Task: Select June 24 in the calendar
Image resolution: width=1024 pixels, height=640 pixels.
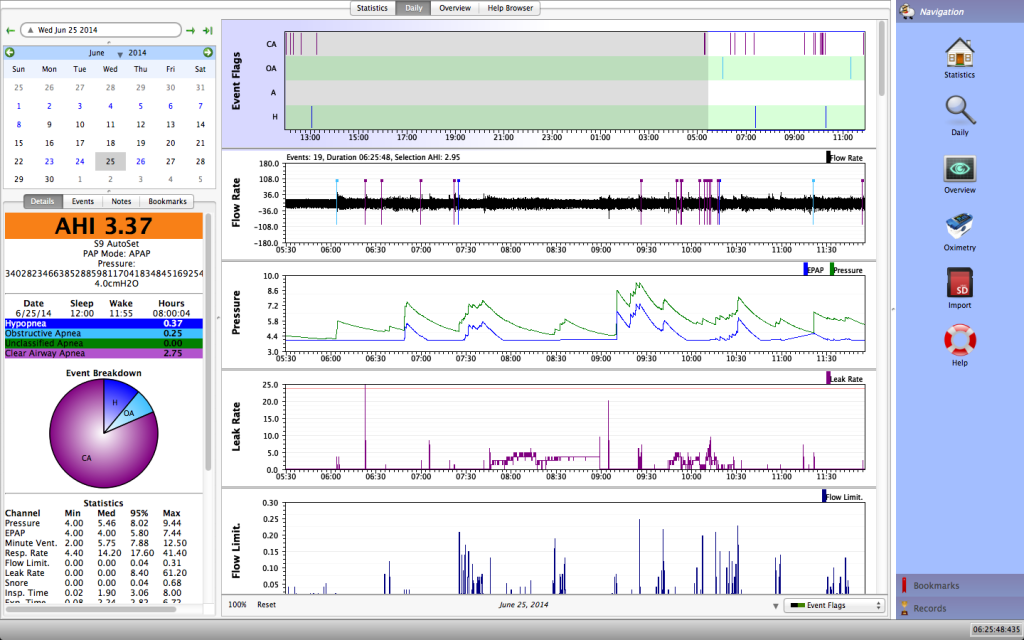Action: point(80,161)
